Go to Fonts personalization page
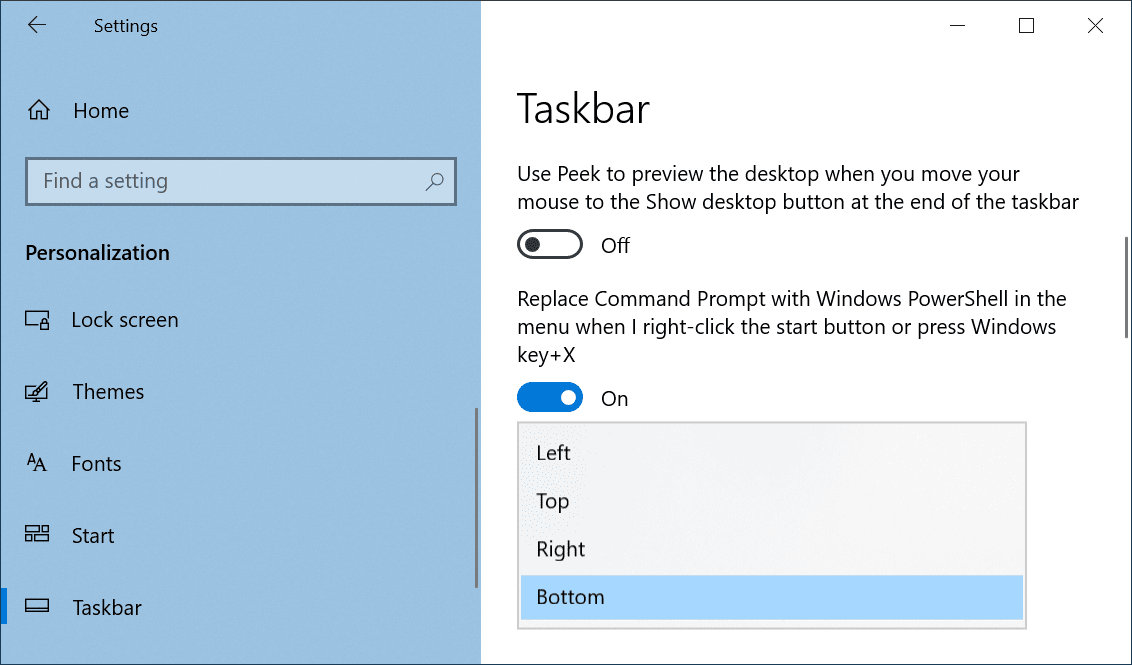The width and height of the screenshot is (1132, 665). (x=96, y=464)
